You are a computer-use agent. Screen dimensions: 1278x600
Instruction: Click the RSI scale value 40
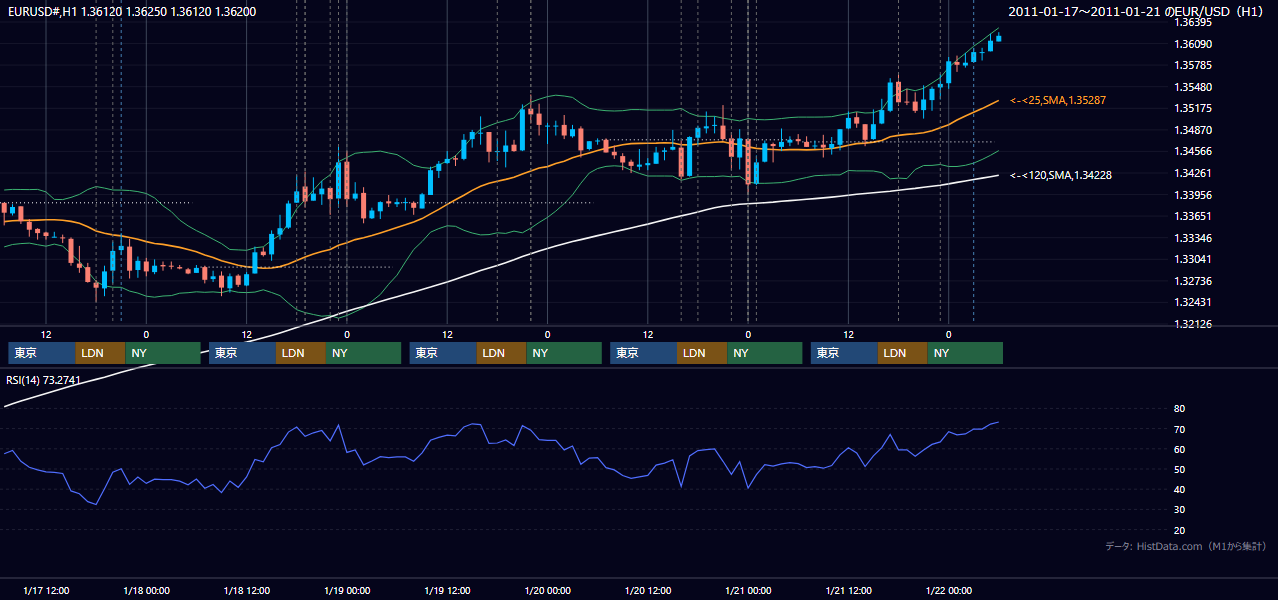(x=1179, y=489)
